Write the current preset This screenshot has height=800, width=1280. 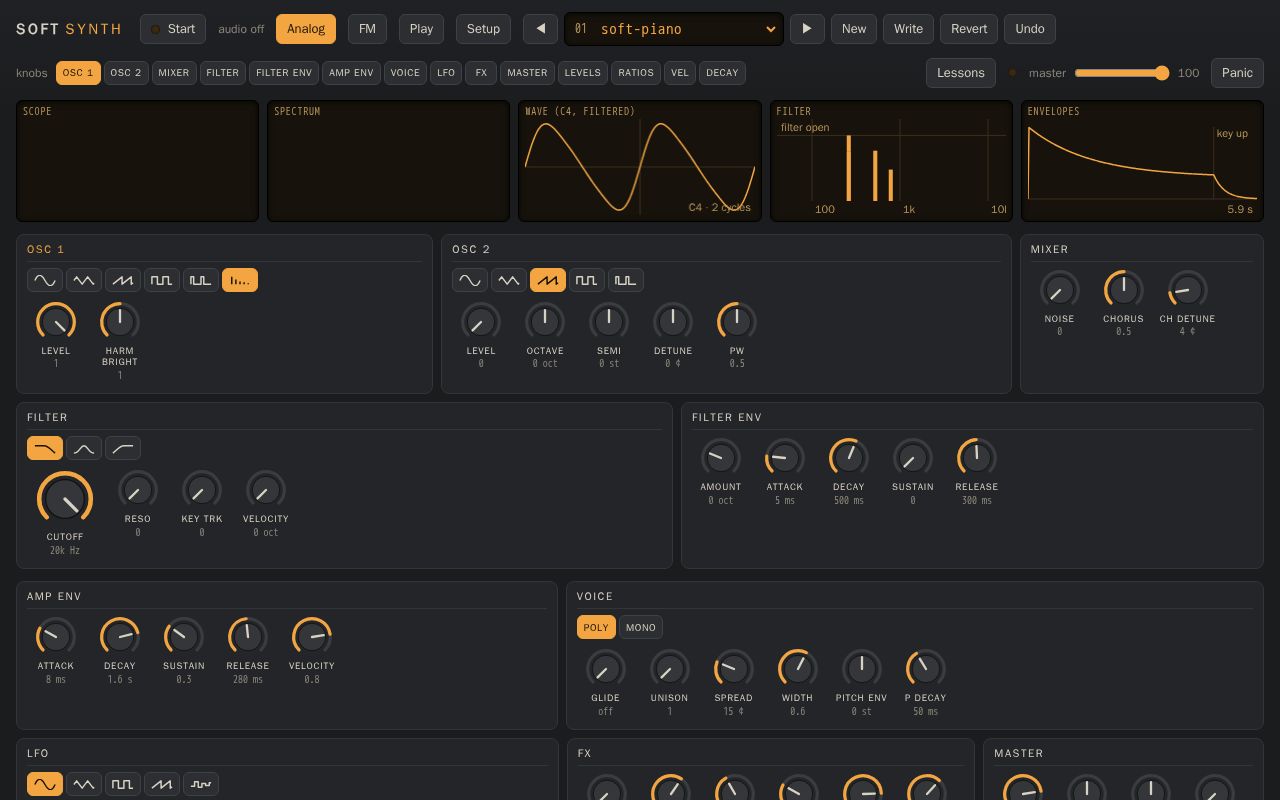point(908,29)
